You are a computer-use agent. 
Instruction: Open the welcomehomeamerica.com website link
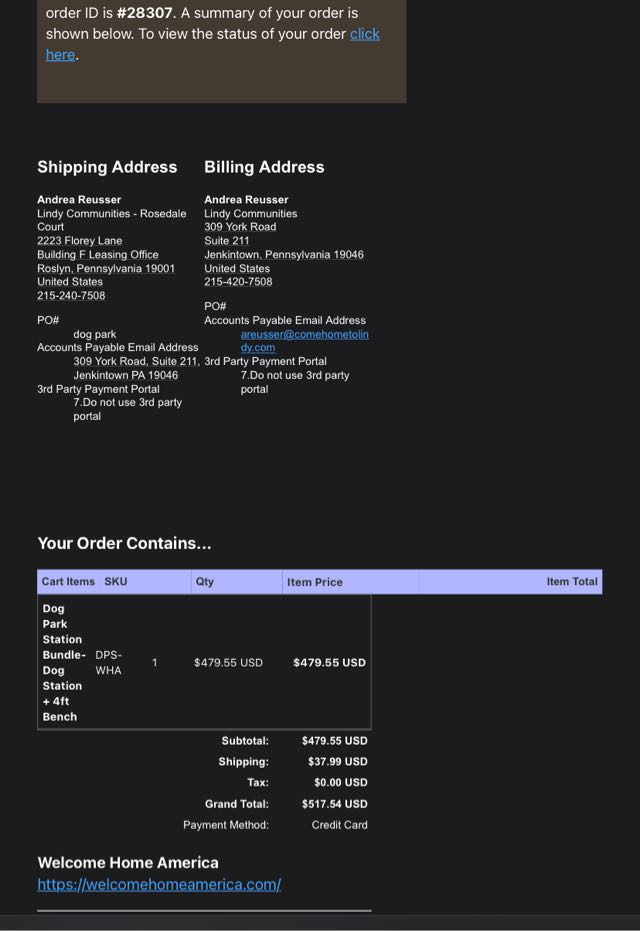pos(159,884)
